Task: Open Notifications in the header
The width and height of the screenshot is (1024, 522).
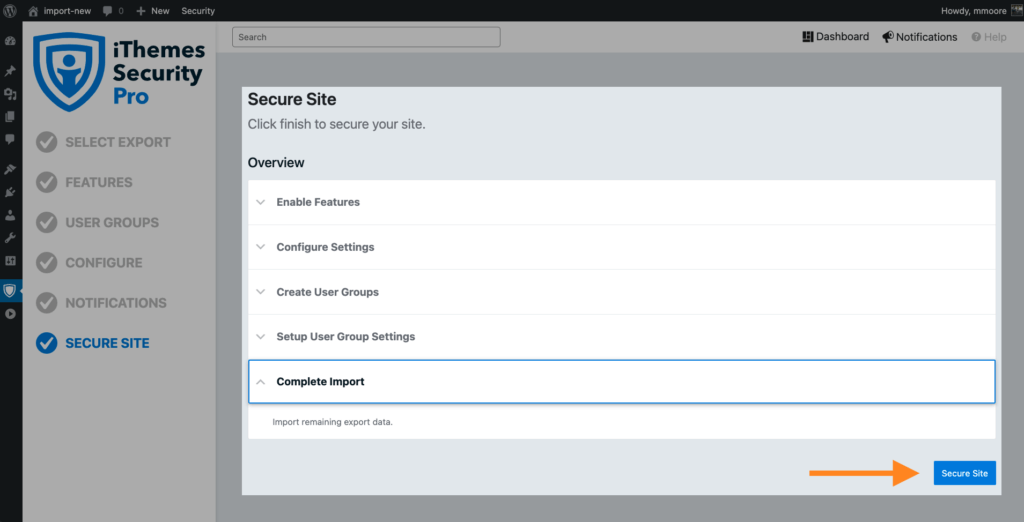Action: pyautogui.click(x=920, y=37)
